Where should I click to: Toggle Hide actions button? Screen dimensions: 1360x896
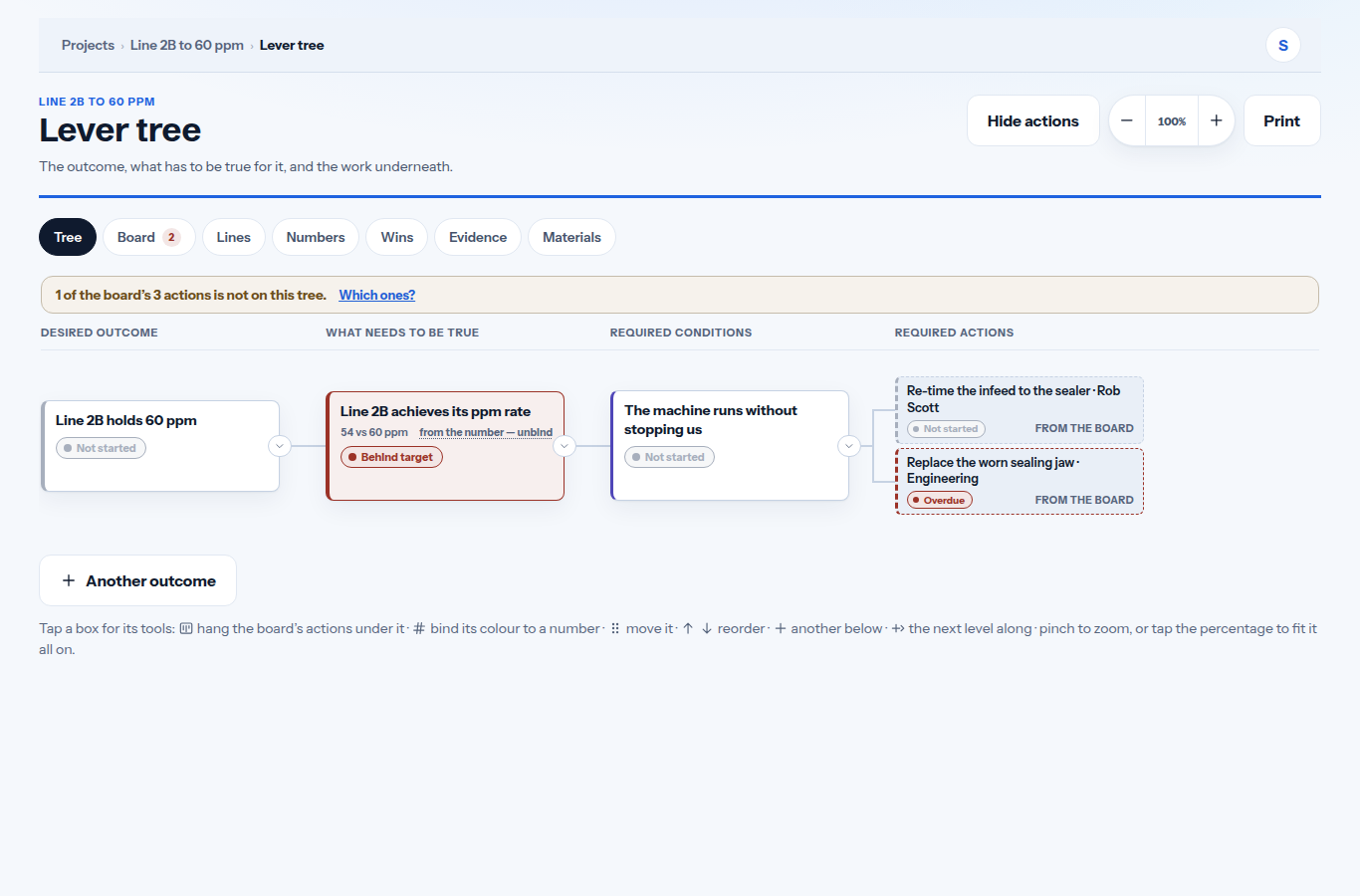point(1032,120)
